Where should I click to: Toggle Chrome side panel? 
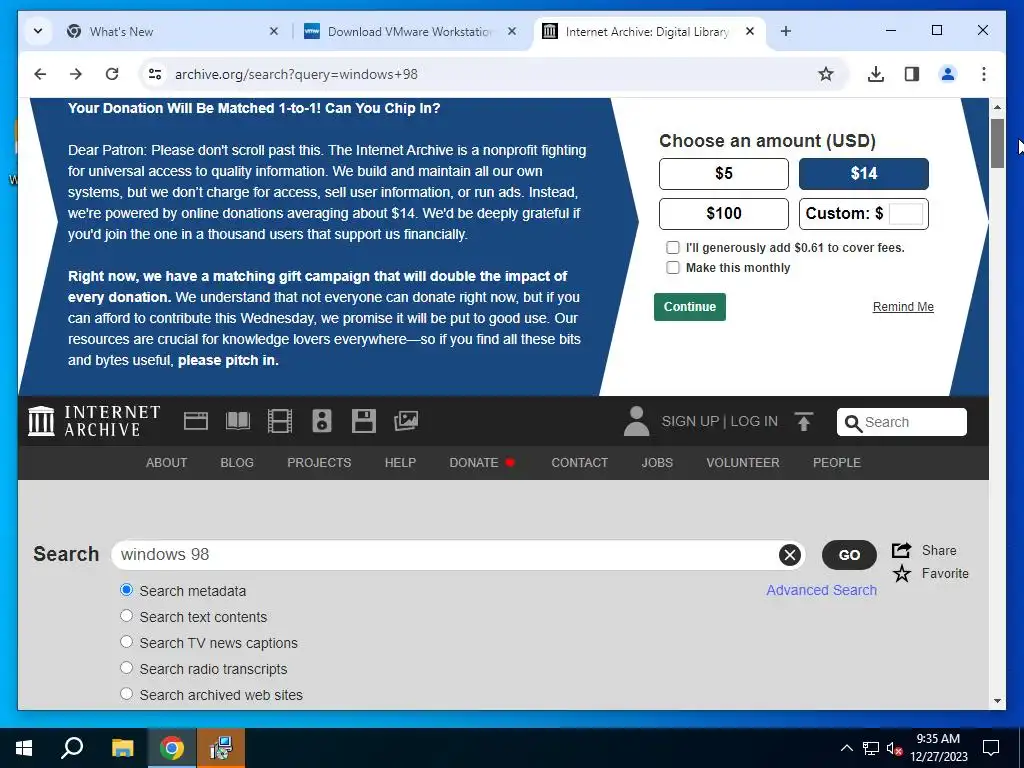pyautogui.click(x=912, y=74)
